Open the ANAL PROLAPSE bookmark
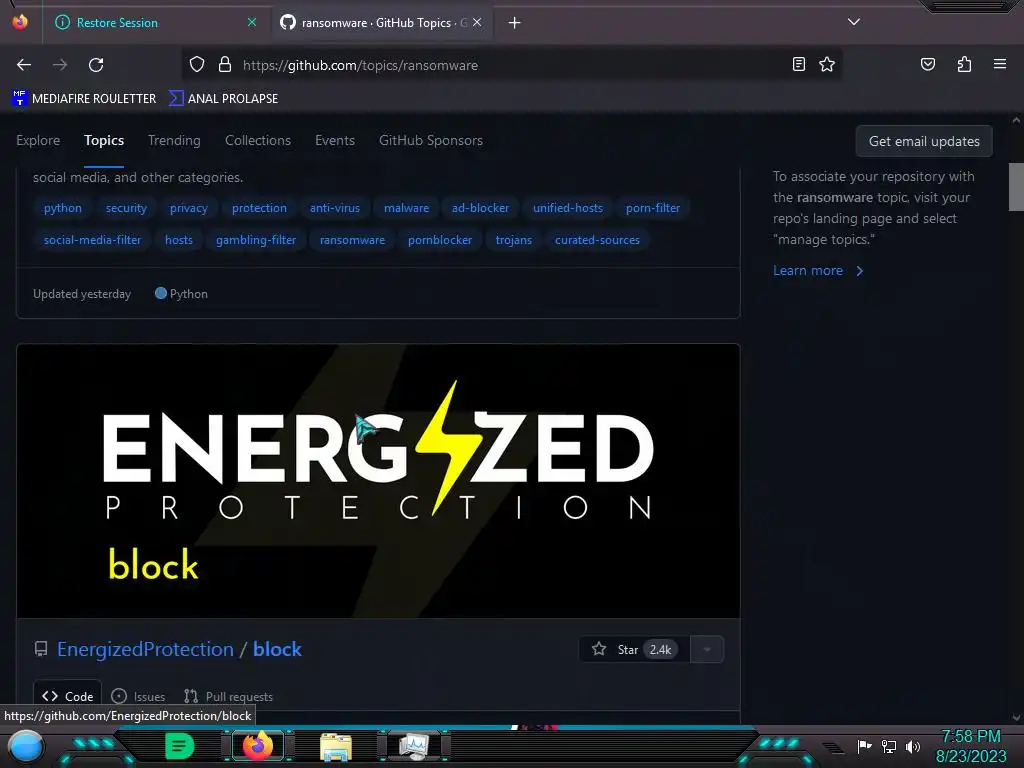This screenshot has height=768, width=1024. tap(223, 99)
